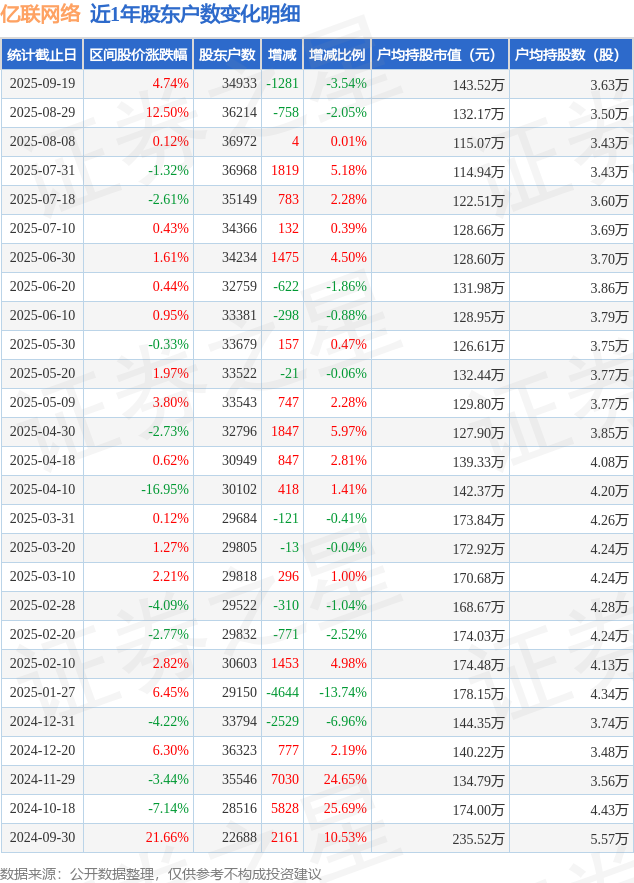The height and width of the screenshot is (883, 634).
Task: Click the 5.57万 average shares cell
Action: 608,838
